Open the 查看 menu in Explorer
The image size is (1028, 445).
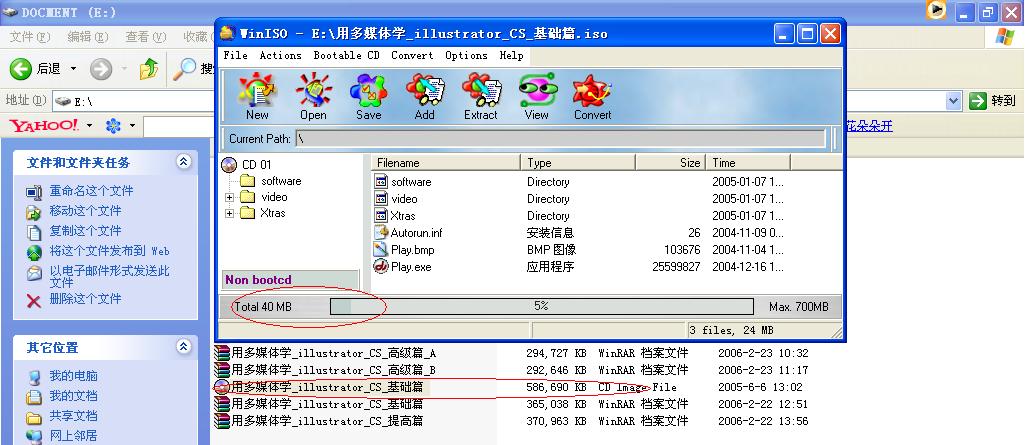click(x=146, y=37)
